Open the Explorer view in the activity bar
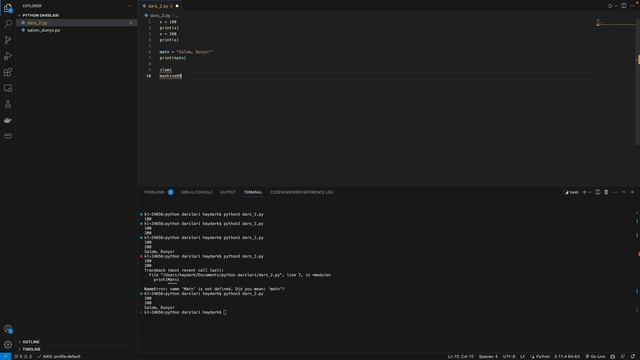 click(8, 8)
